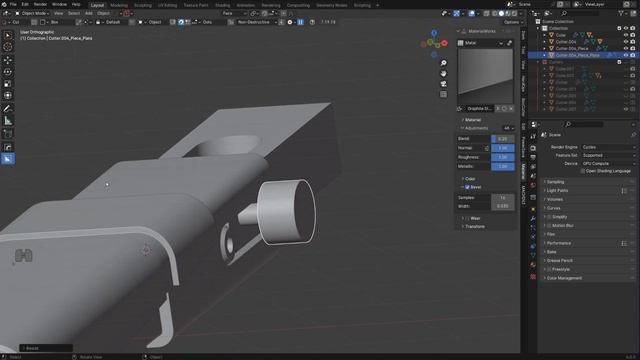Open the viewport Object menu
Image resolution: width=640 pixels, height=360 pixels.
(103, 13)
